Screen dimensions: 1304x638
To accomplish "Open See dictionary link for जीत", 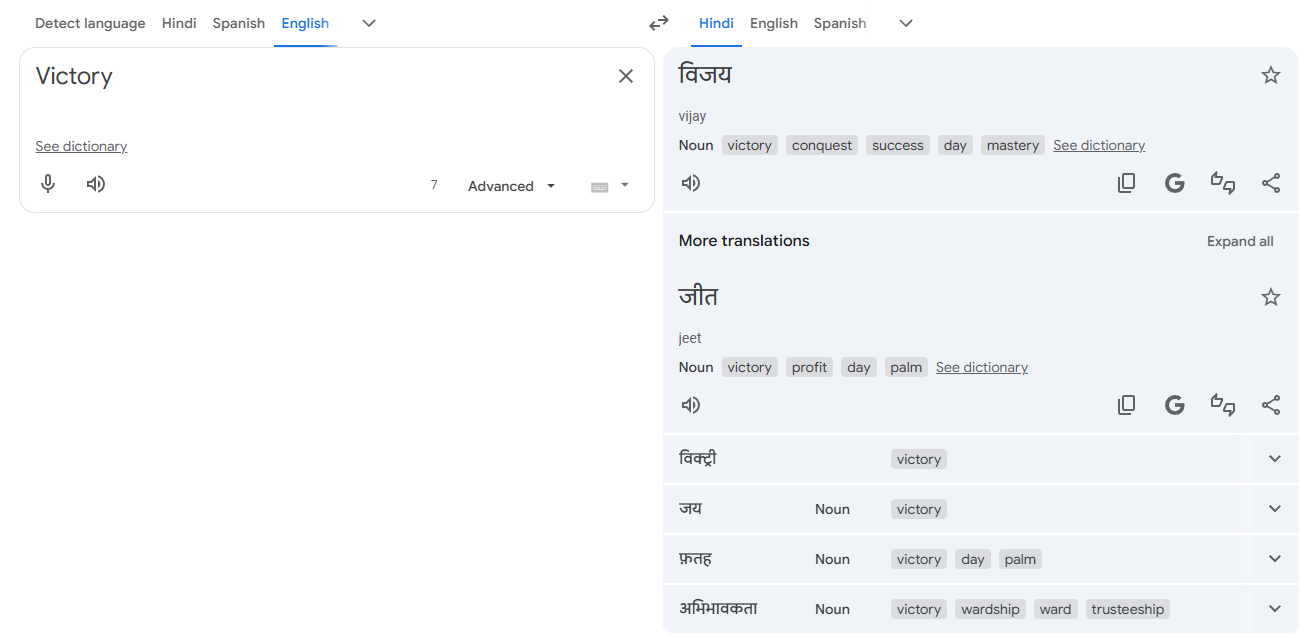I will (x=982, y=367).
